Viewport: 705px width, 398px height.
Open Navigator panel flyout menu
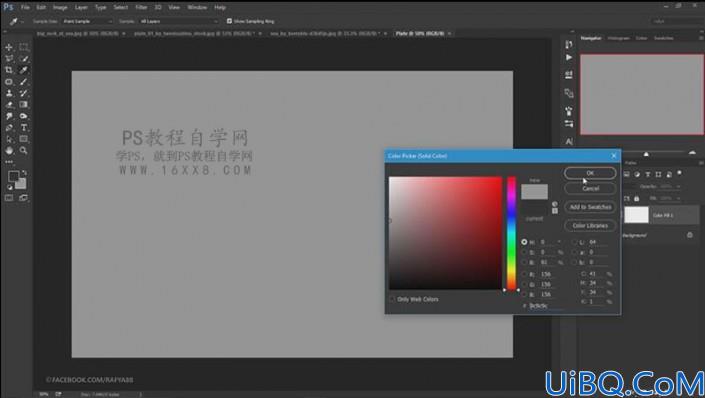click(x=701, y=38)
